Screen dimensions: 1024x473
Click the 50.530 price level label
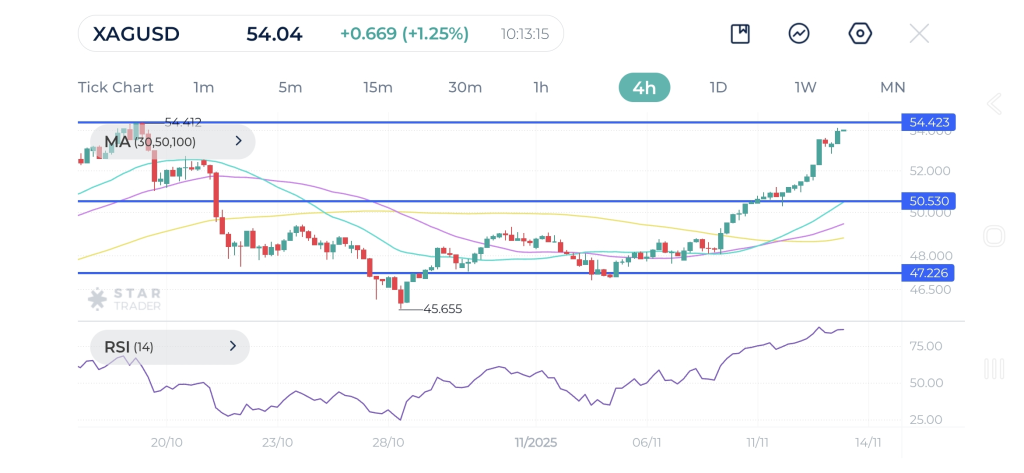(929, 201)
